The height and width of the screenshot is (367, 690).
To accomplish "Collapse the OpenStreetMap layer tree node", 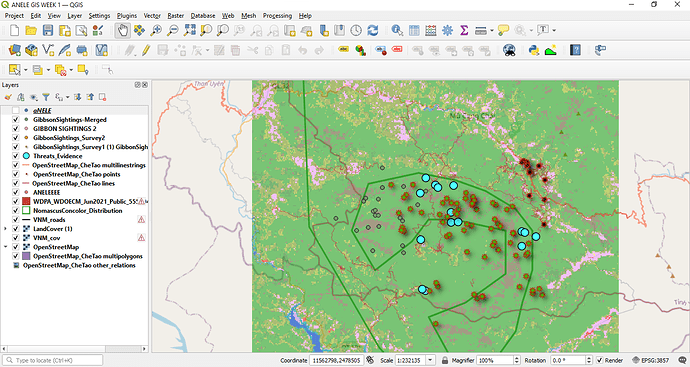I will pyautogui.click(x=5, y=247).
